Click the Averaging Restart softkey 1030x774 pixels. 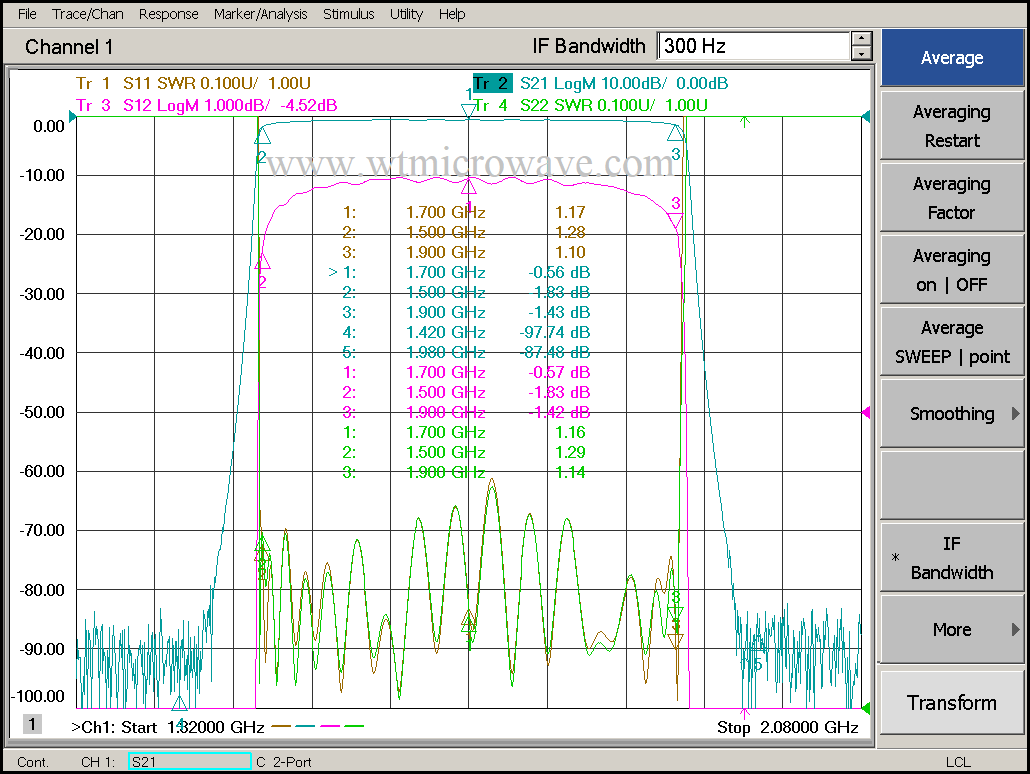point(951,124)
